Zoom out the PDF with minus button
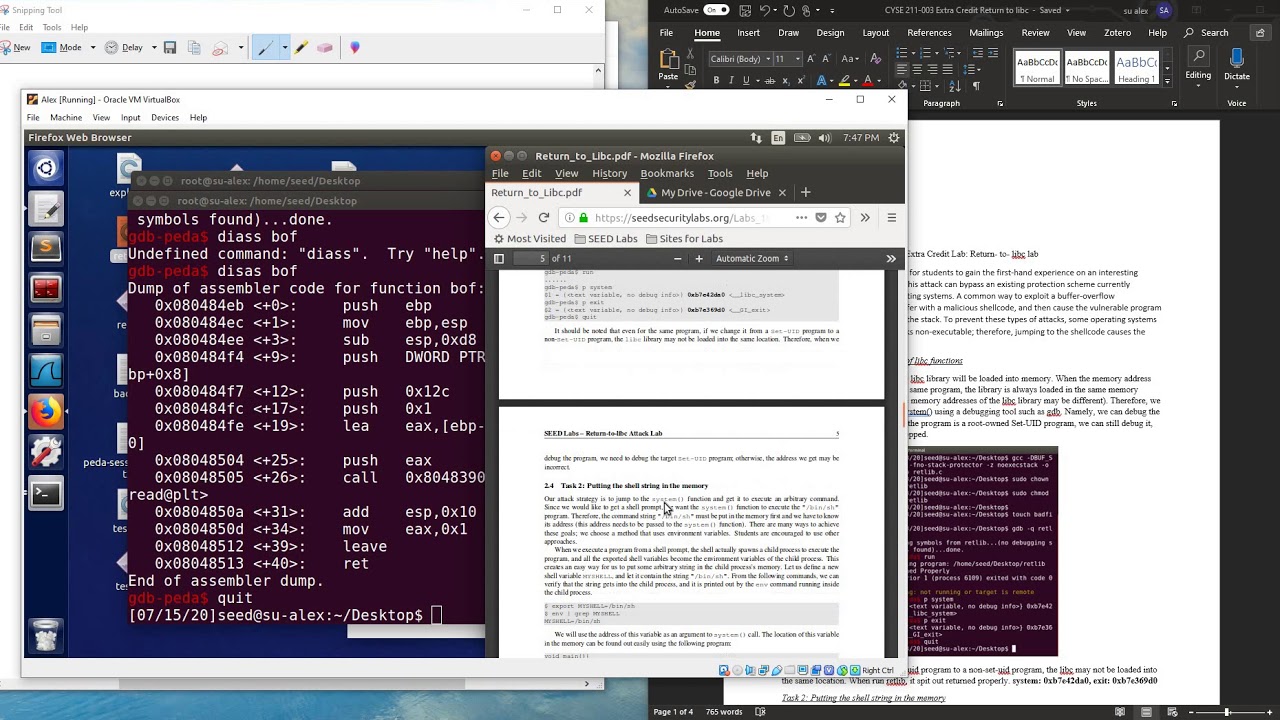The image size is (1280, 720). coord(677,259)
